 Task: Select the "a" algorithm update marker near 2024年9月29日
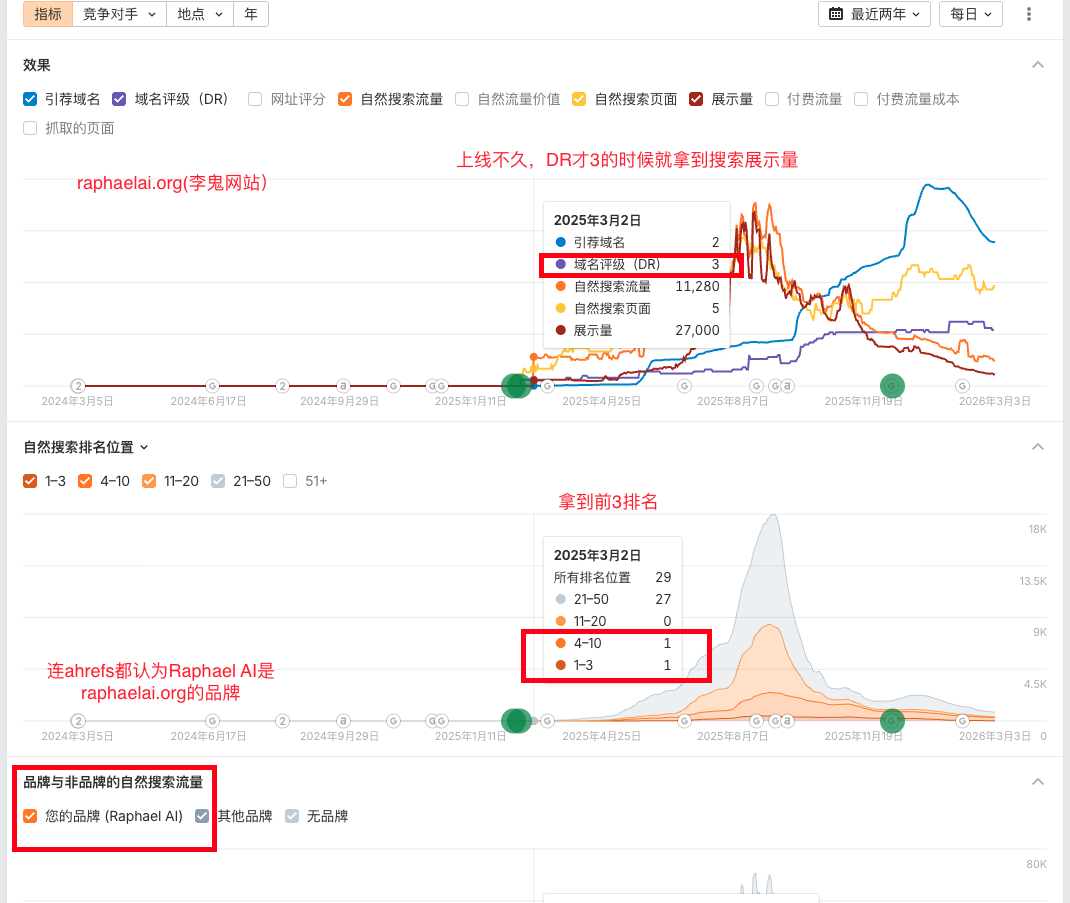point(341,385)
